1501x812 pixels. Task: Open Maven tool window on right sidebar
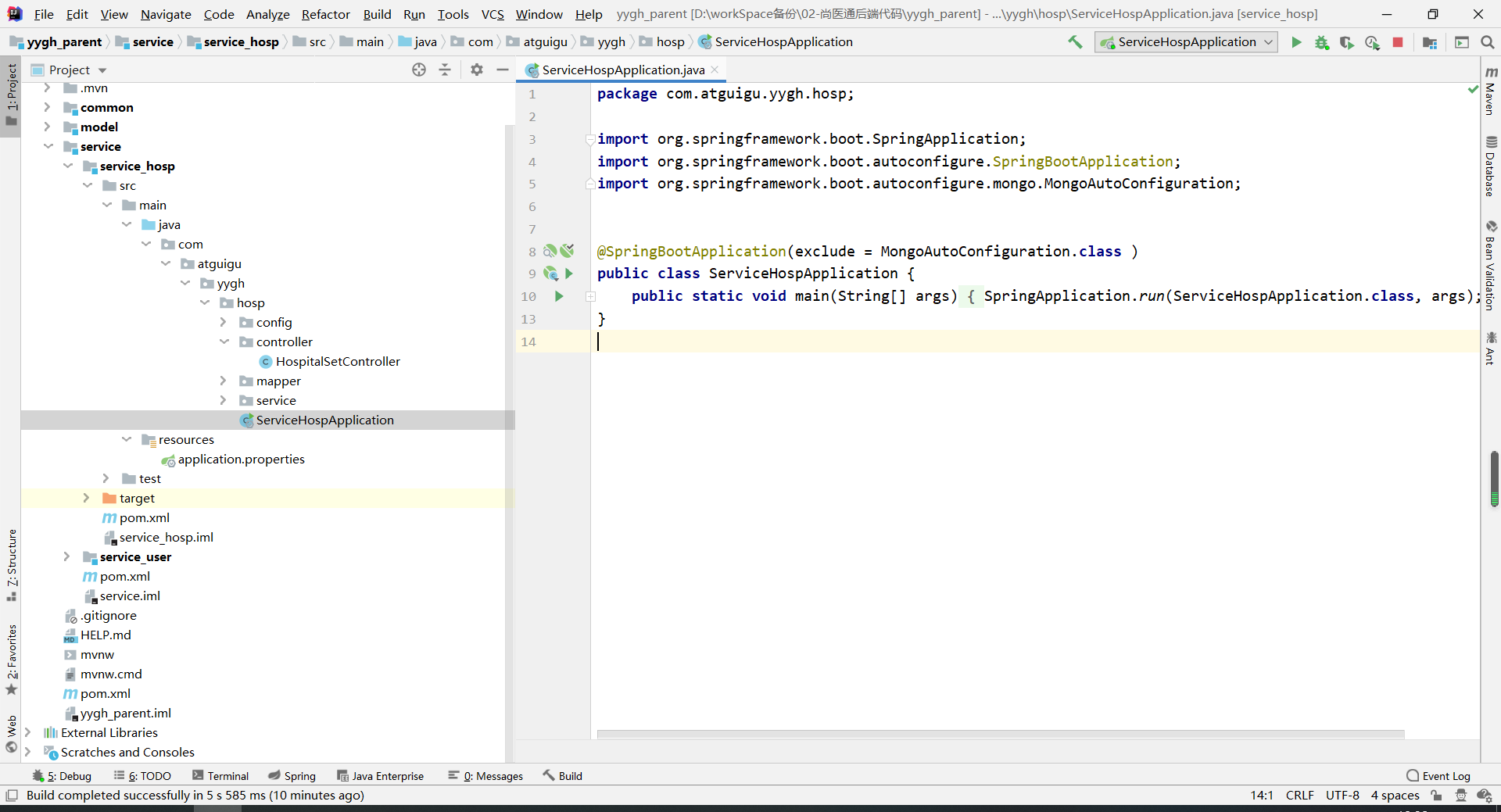[1491, 91]
